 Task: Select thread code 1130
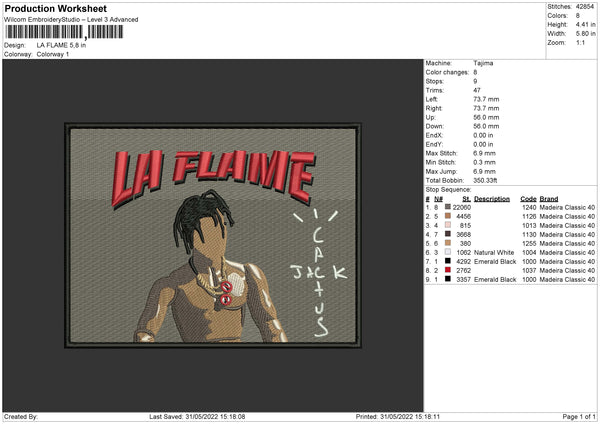[x=529, y=235]
